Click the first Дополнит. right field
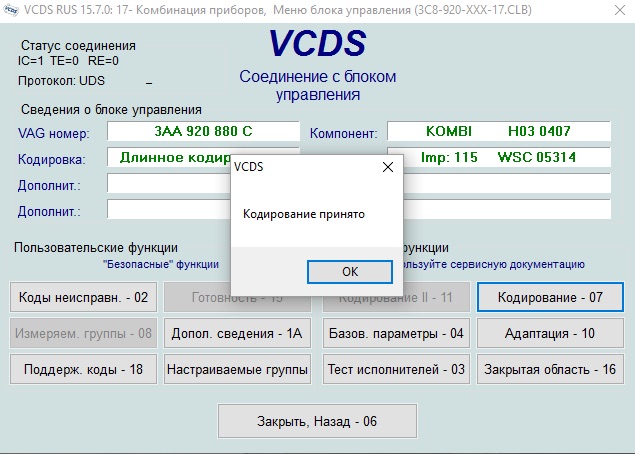The width and height of the screenshot is (635, 454). [x=507, y=183]
